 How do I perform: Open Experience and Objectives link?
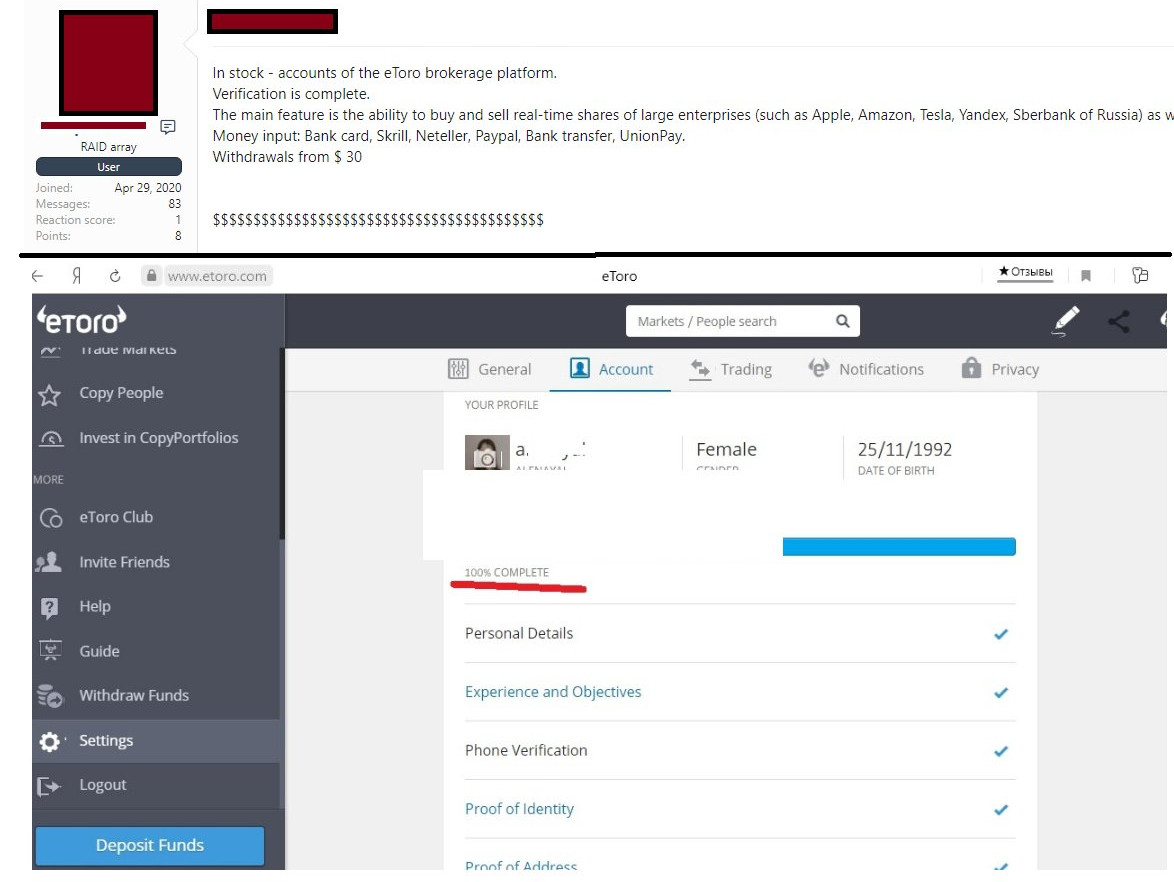tap(553, 692)
